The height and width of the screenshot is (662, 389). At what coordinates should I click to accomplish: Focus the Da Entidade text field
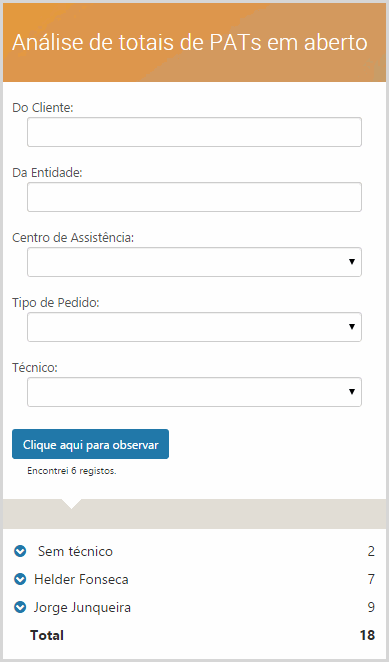click(194, 197)
